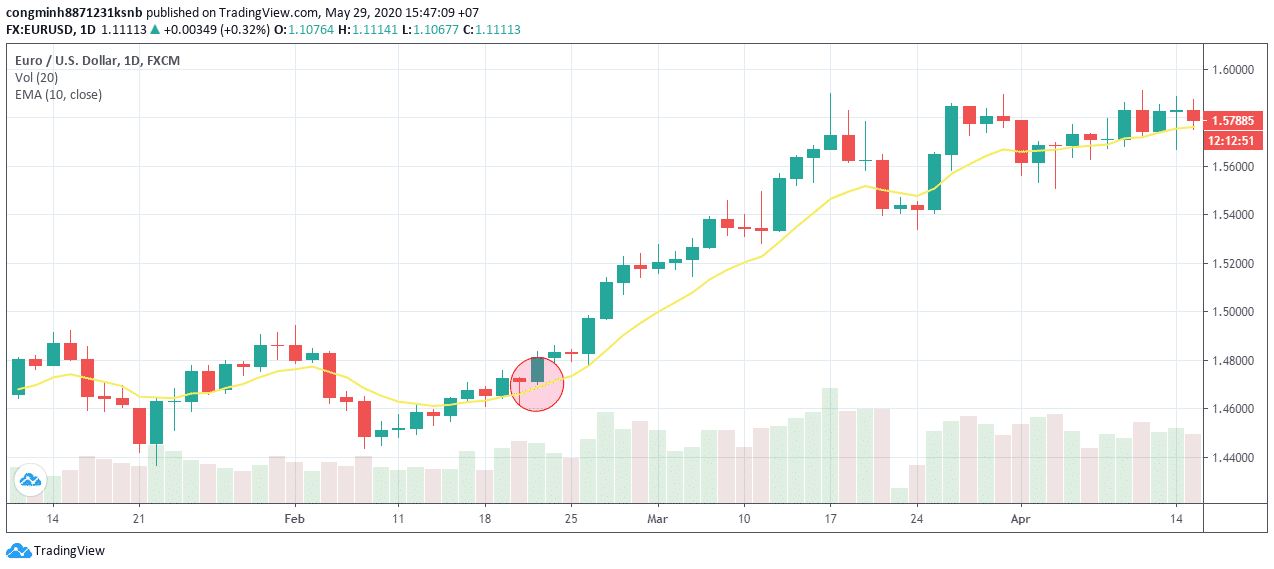This screenshot has width=1274, height=569.
Task: Click the Feb label on the time axis
Action: click(294, 519)
